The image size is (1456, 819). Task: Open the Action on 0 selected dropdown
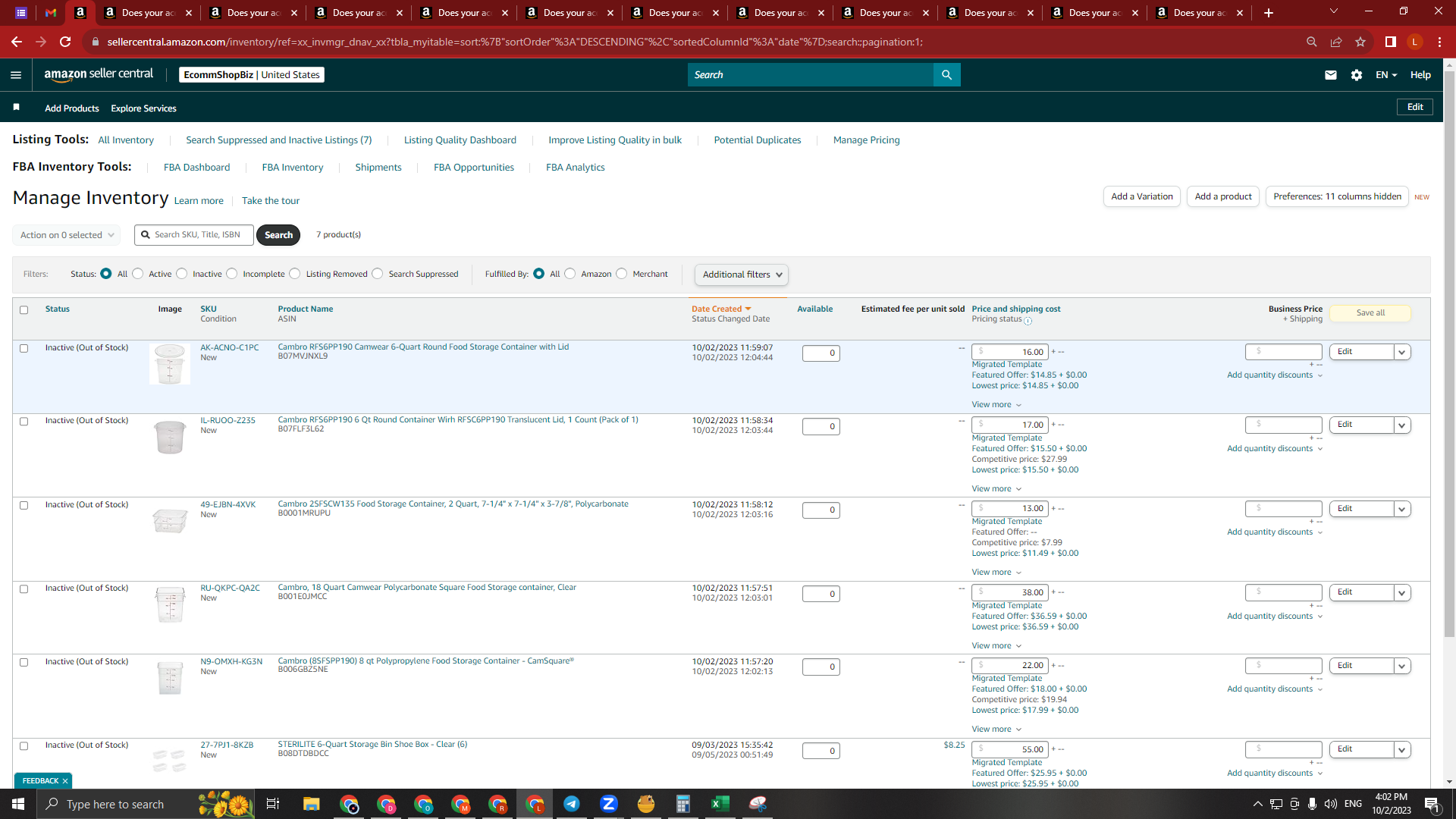67,235
